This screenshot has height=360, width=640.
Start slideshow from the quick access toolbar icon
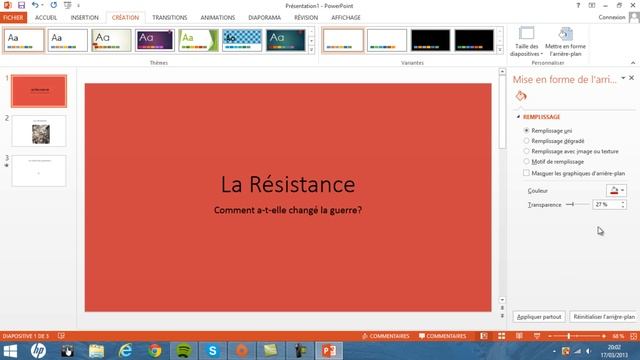pyautogui.click(x=68, y=5)
